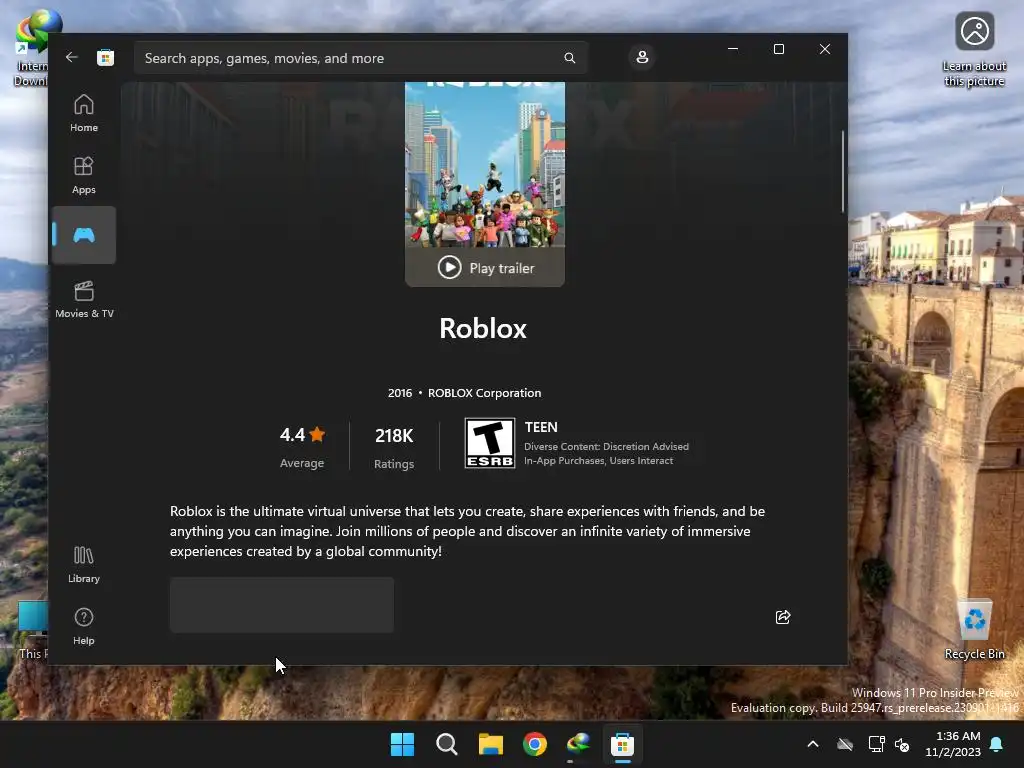Viewport: 1024px width, 768px height.
Task: Click the 2016 release year text
Action: pyautogui.click(x=400, y=393)
